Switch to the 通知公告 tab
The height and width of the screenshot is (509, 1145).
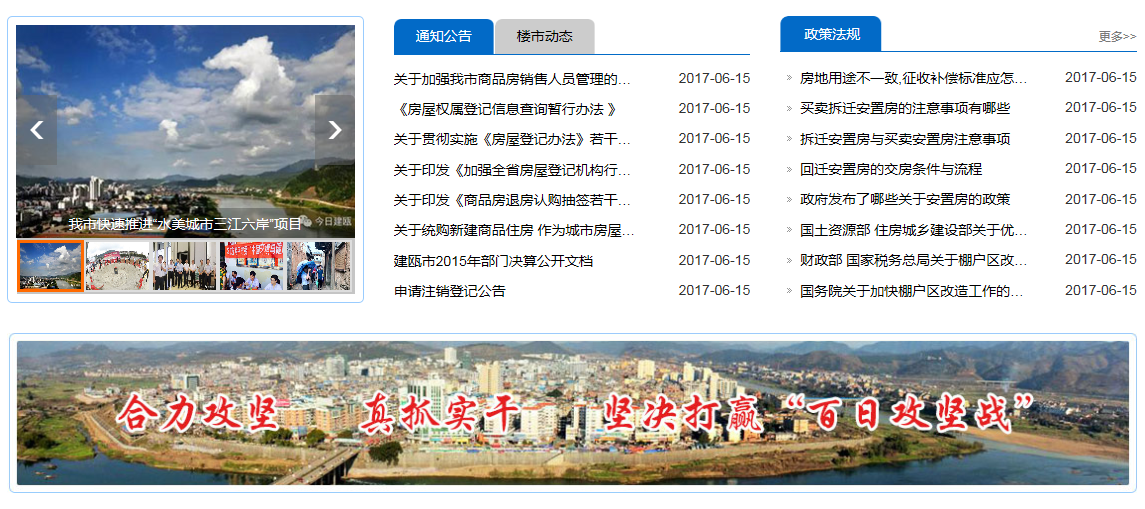(x=443, y=37)
